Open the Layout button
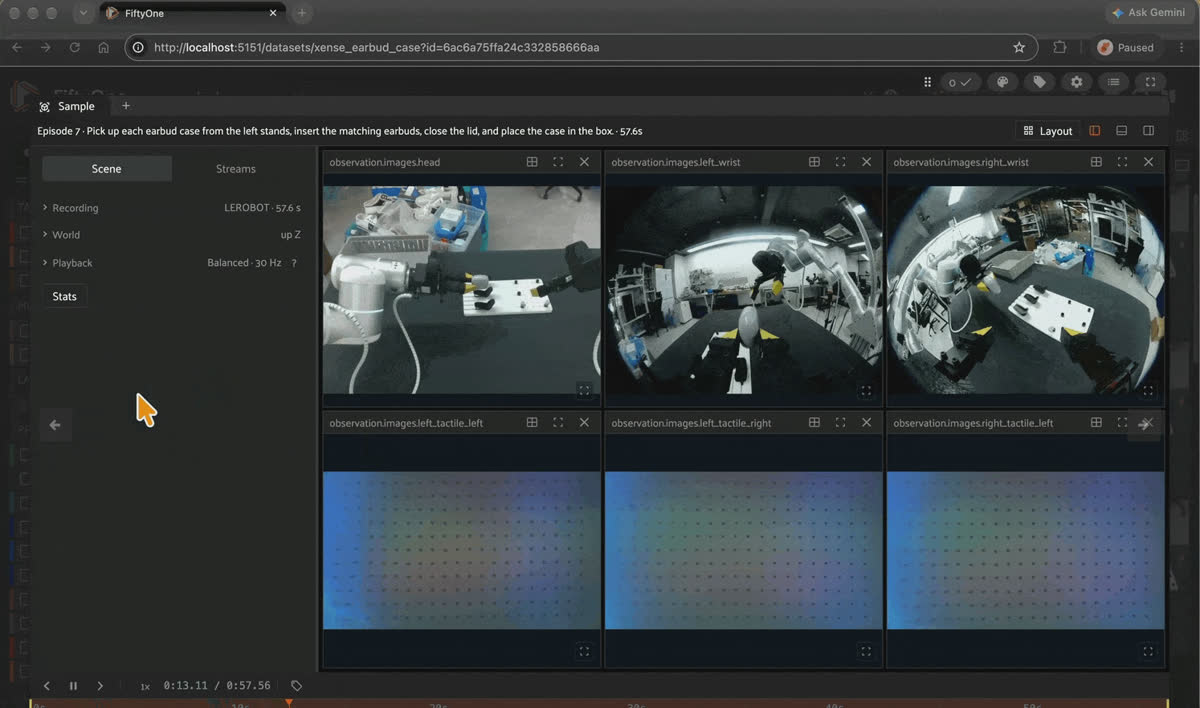This screenshot has height=708, width=1200. [x=1048, y=131]
